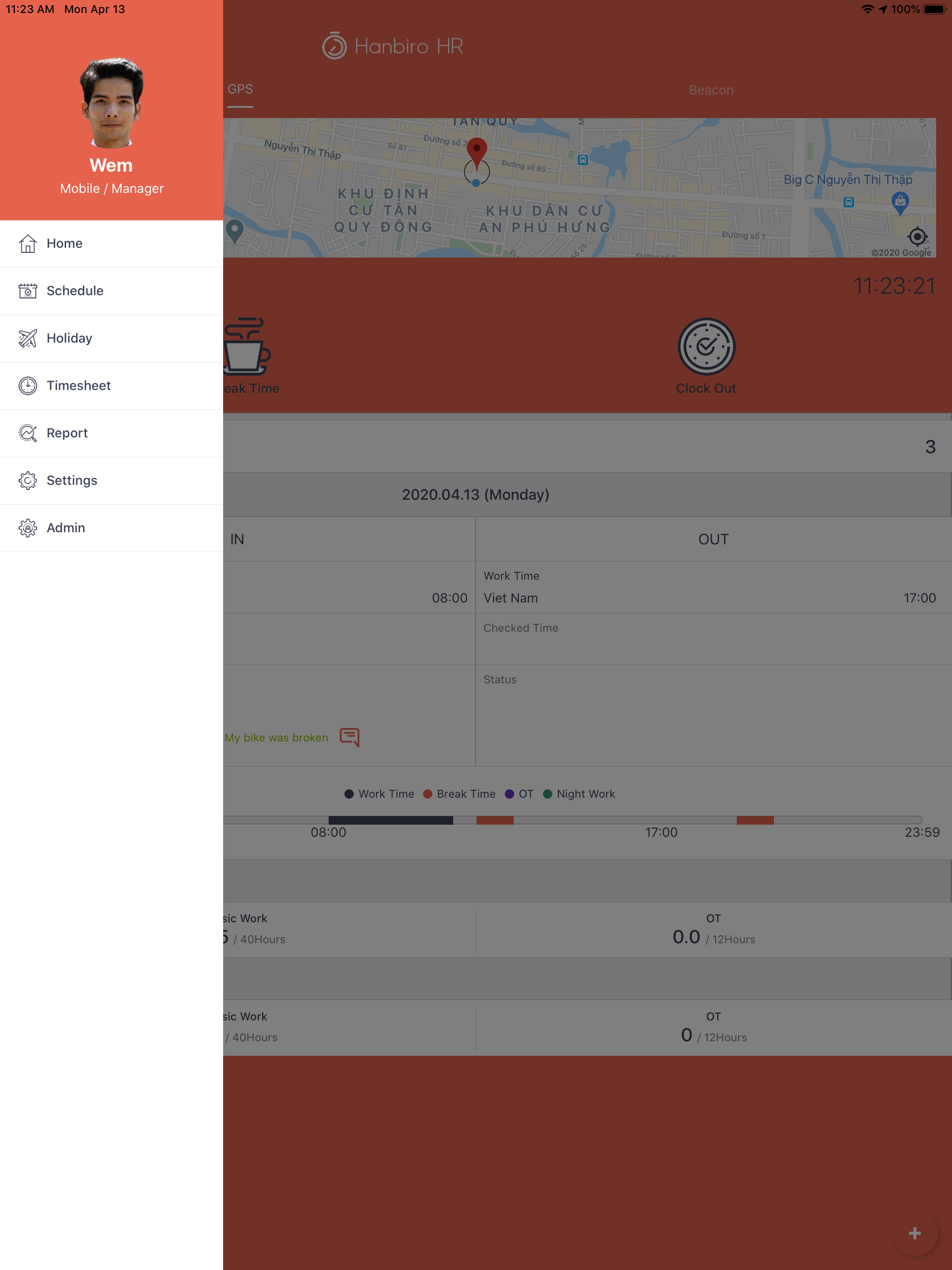Tap the bus stop icon near Đường số 85
Viewport: 952px width, 1270px height.
click(583, 160)
